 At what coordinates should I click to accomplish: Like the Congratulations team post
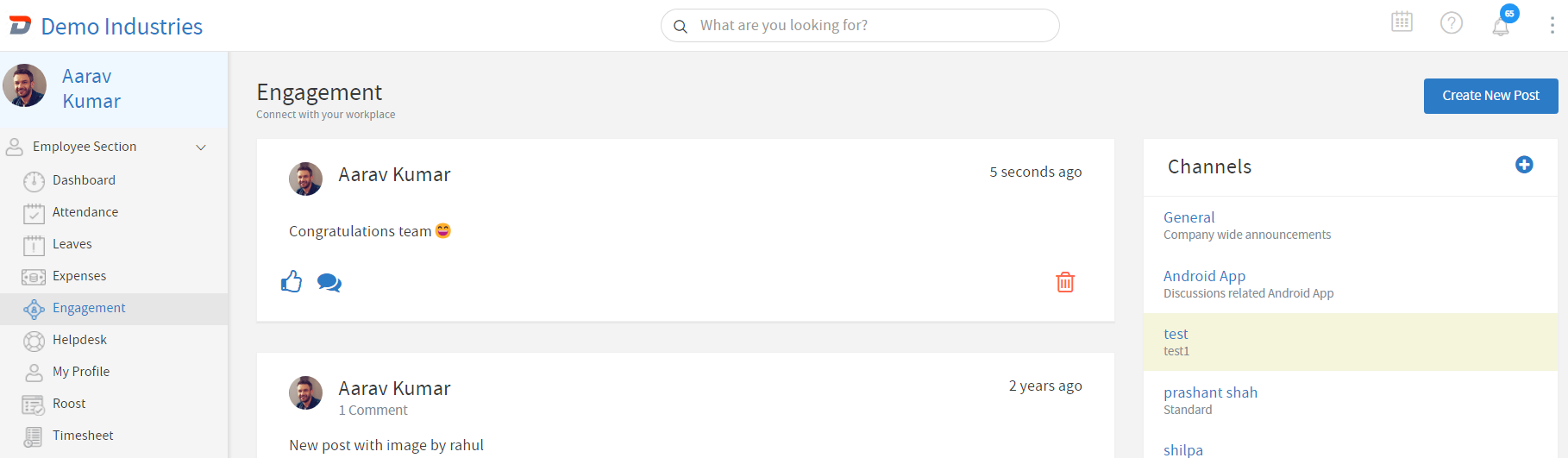pos(292,282)
